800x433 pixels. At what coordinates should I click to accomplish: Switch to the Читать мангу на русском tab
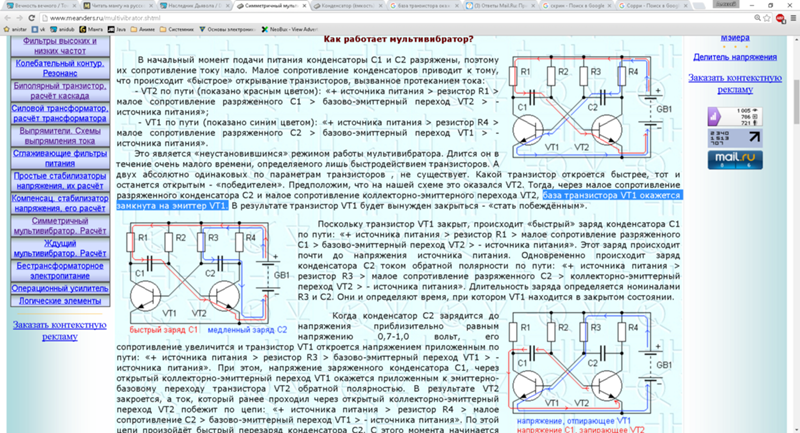(x=117, y=6)
